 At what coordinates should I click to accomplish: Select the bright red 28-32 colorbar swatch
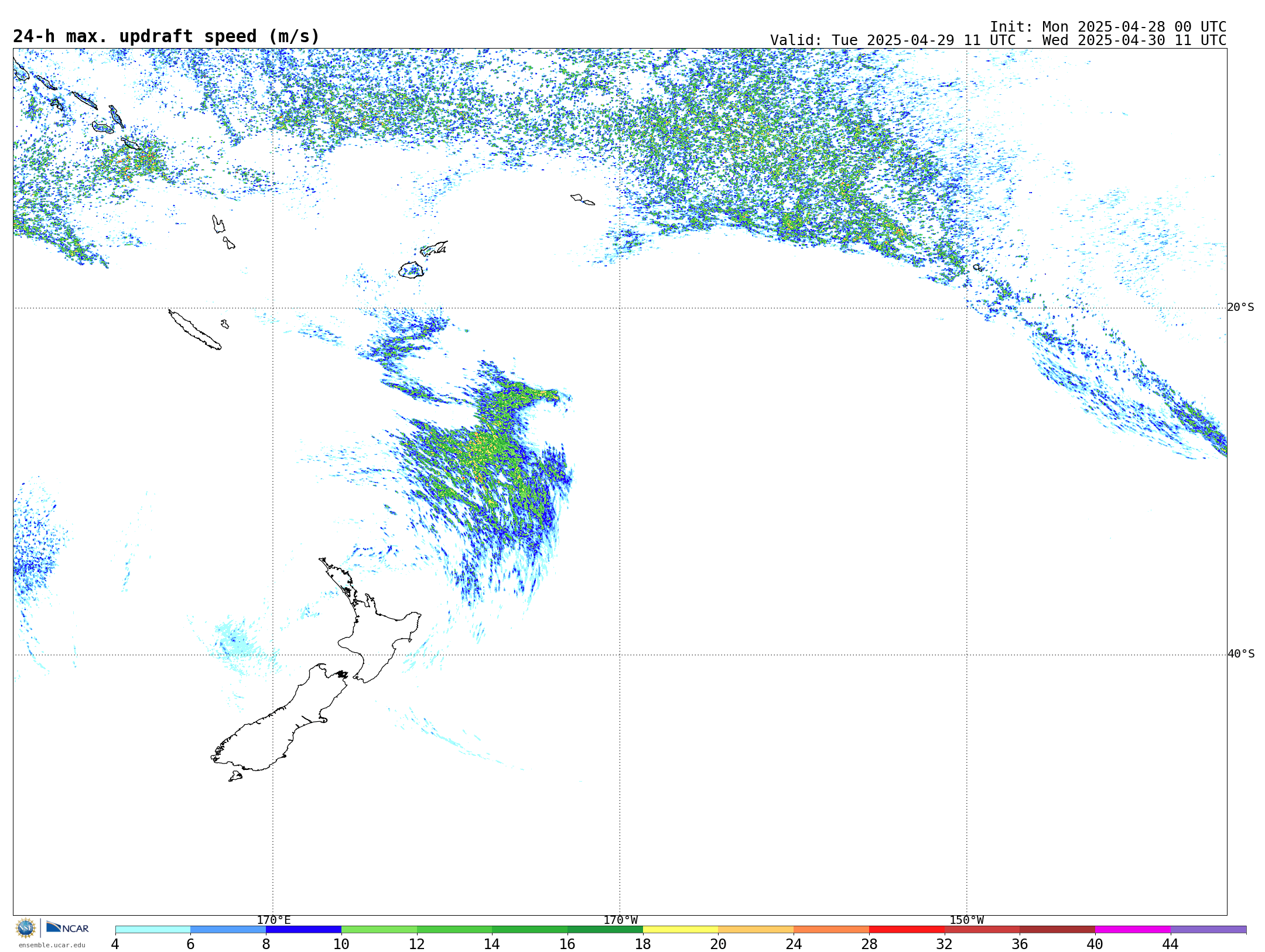907,929
